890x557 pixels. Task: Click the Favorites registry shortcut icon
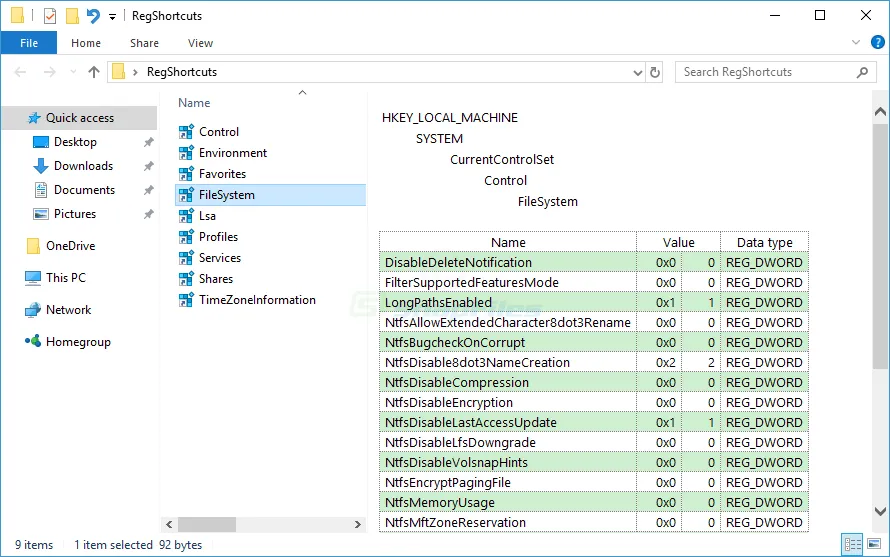186,174
